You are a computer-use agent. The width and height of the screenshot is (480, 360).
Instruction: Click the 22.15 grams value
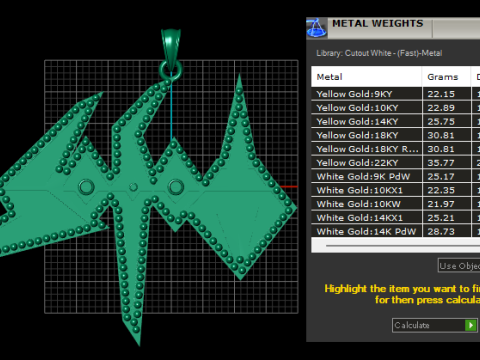pos(441,94)
